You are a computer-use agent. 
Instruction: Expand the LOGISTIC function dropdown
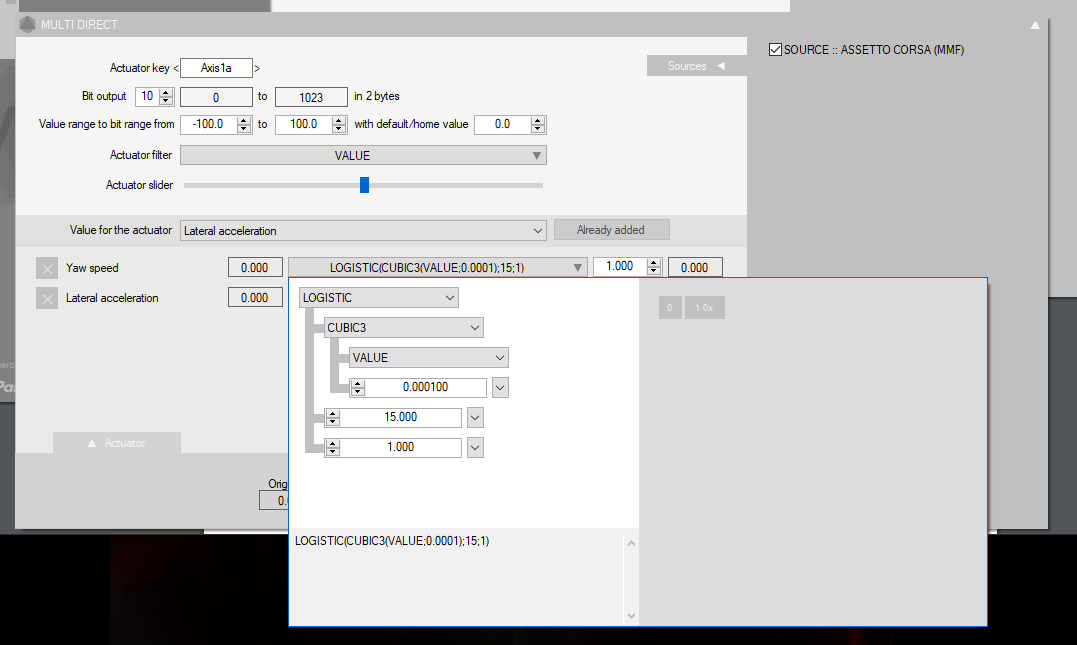(379, 298)
